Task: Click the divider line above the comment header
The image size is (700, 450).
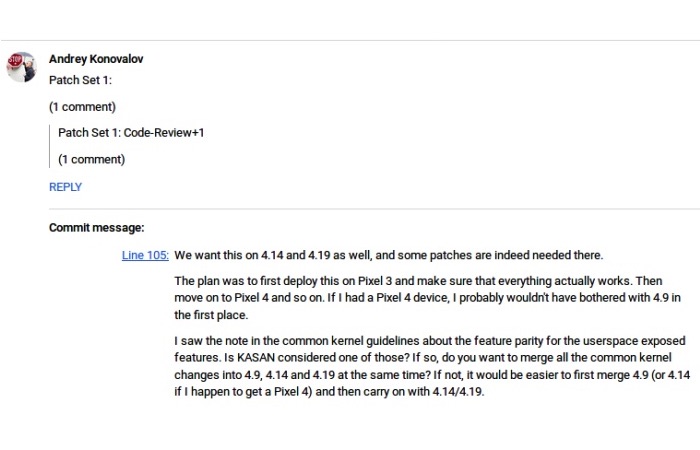Action: pos(350,41)
